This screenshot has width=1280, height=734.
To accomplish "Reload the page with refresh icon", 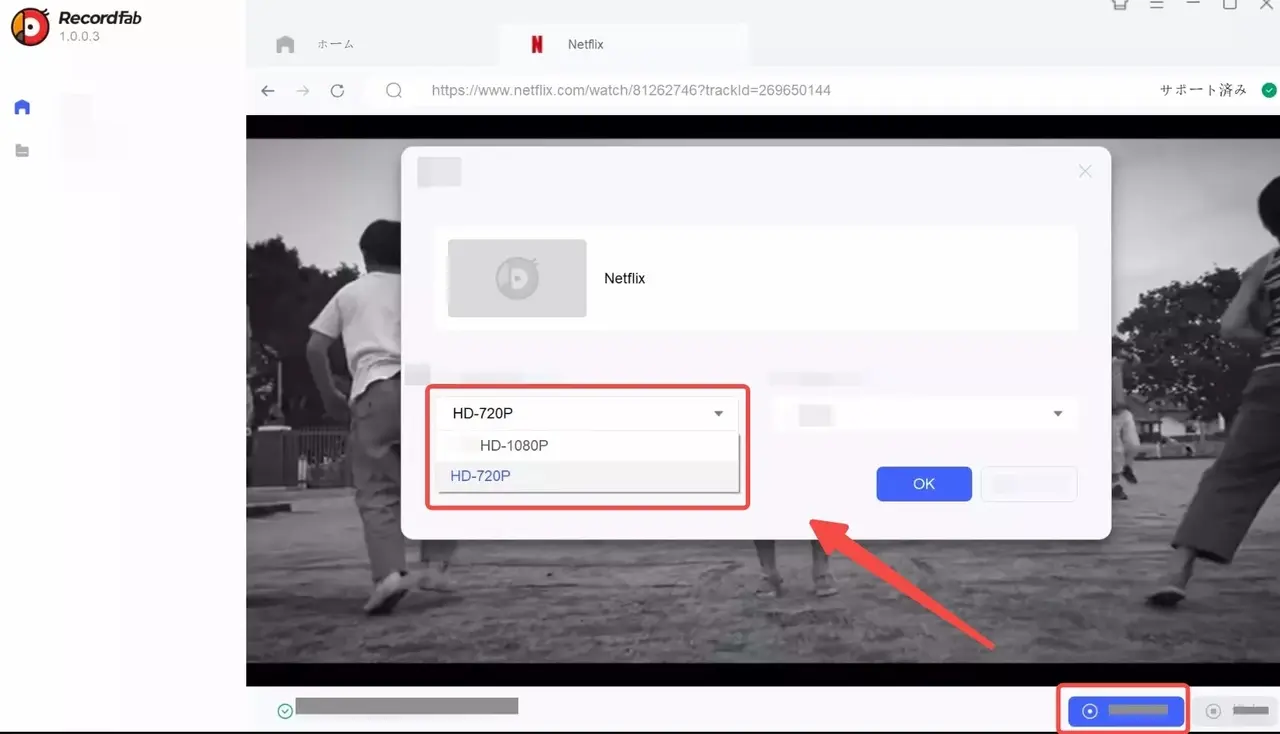I will (337, 90).
